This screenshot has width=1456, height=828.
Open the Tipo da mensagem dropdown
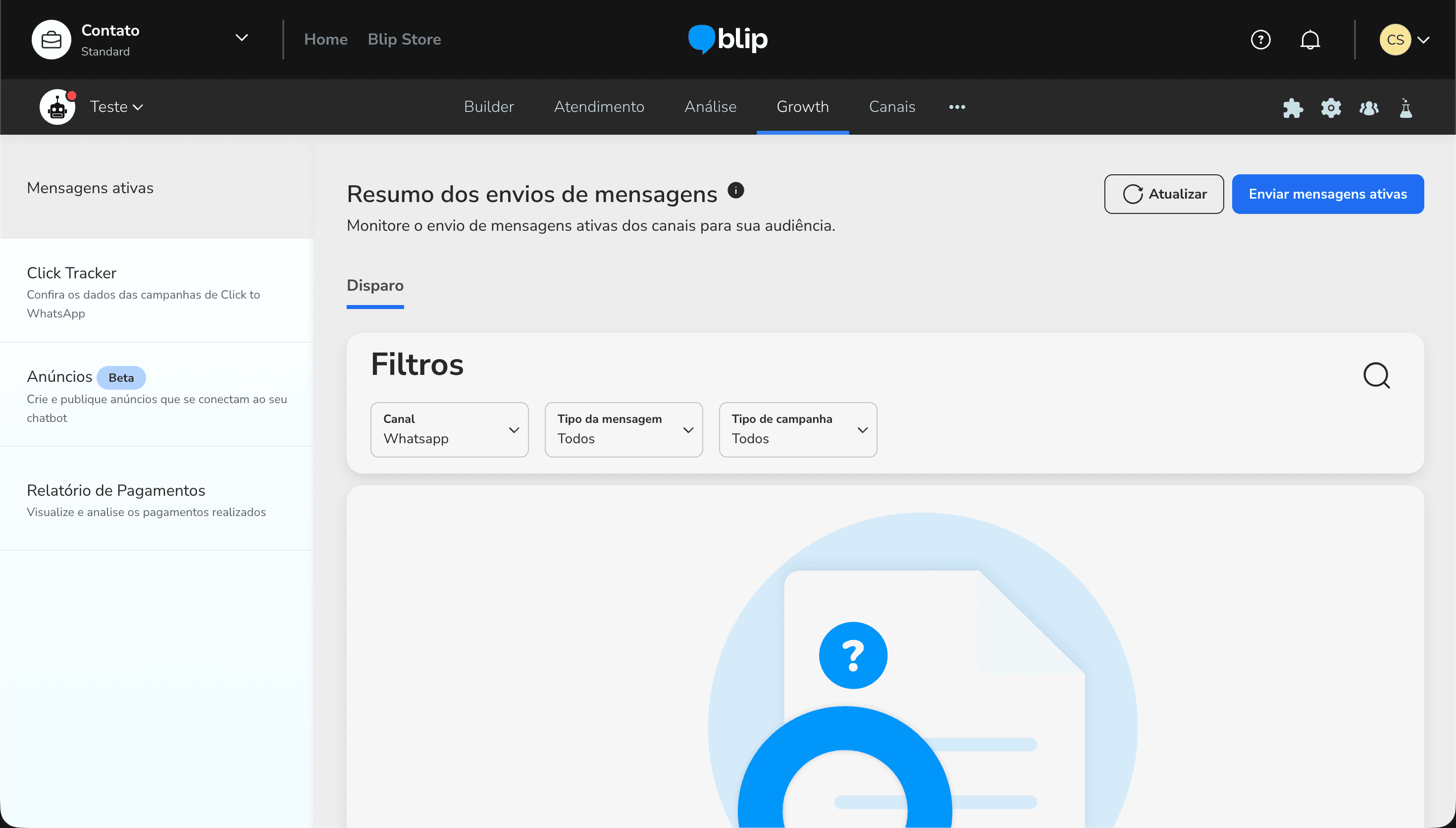point(624,430)
